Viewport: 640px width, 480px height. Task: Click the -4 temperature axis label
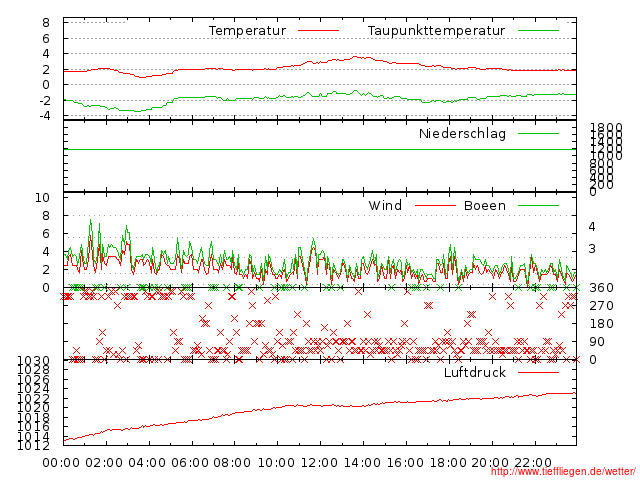pos(45,116)
